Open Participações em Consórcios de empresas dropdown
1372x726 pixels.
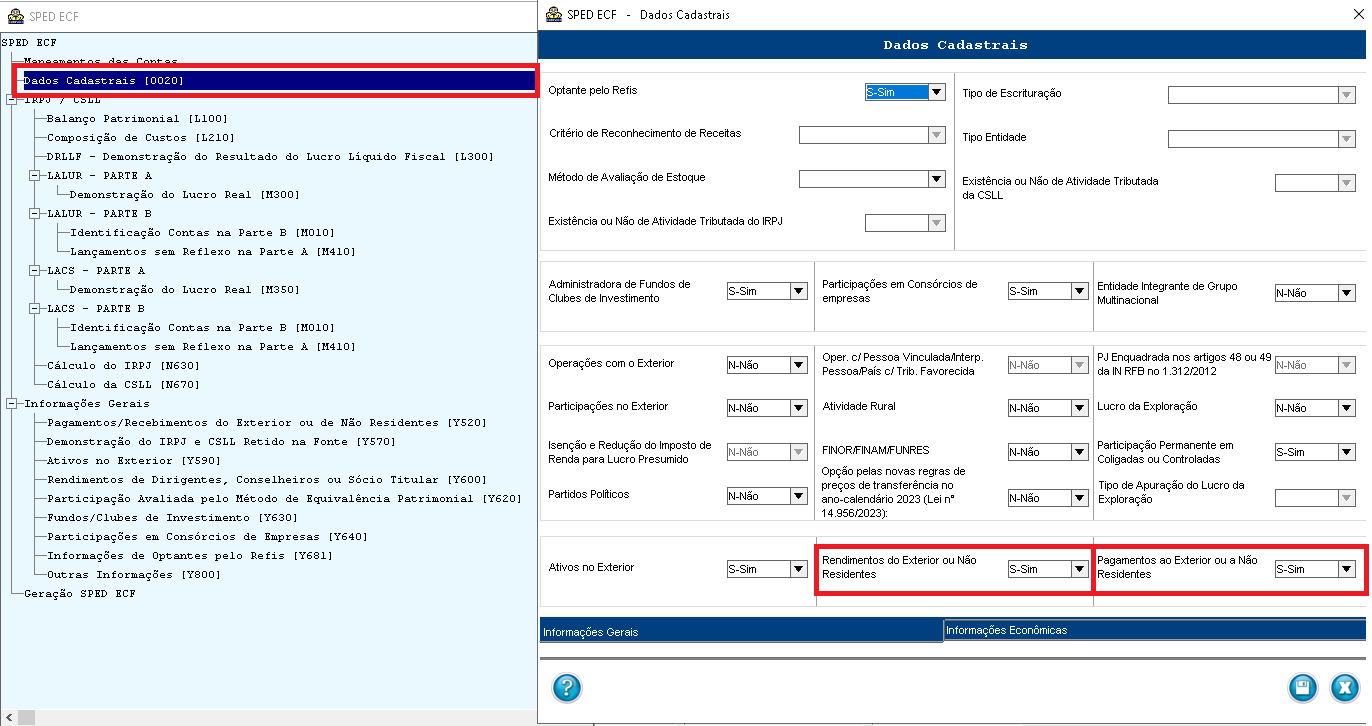pos(1080,292)
